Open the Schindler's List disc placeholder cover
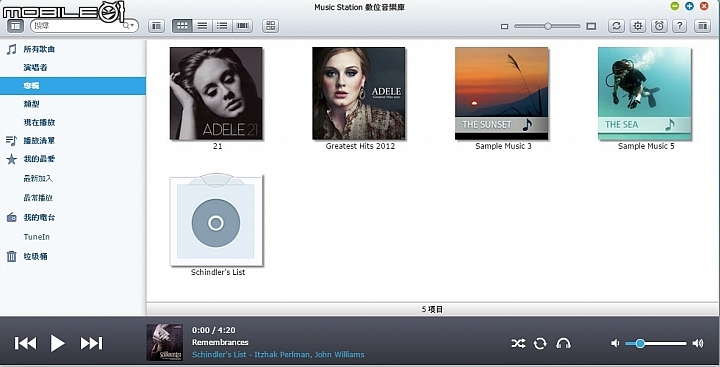Viewport: 720px width, 367px height. (x=216, y=220)
